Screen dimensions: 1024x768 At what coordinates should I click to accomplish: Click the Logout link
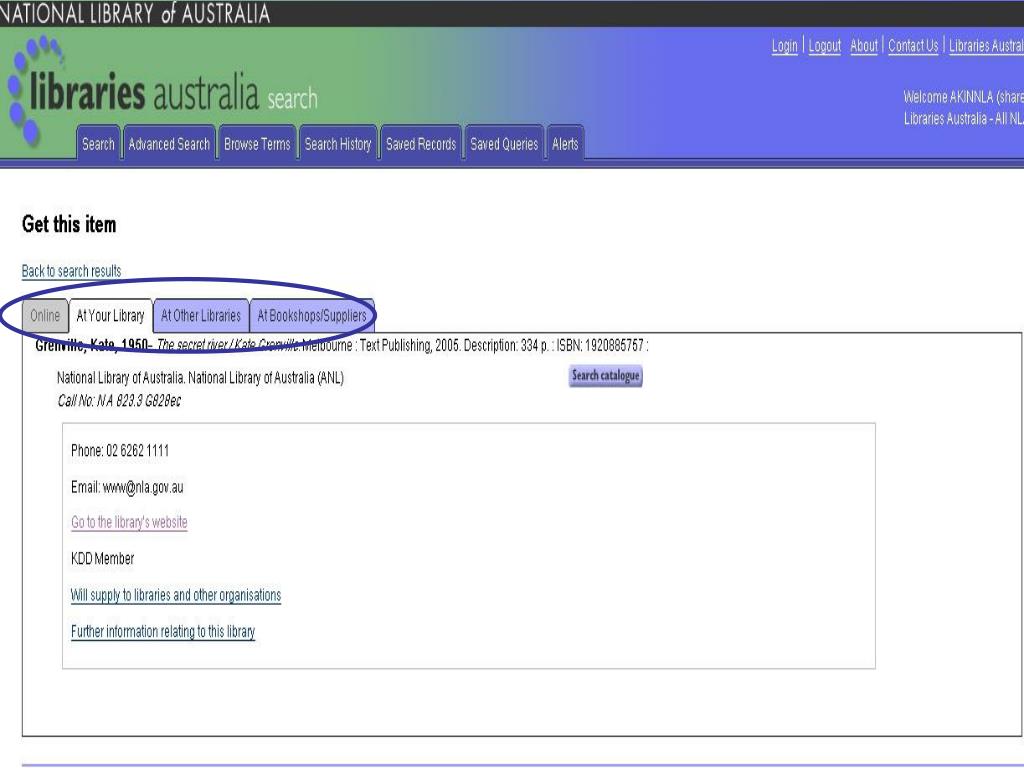825,46
